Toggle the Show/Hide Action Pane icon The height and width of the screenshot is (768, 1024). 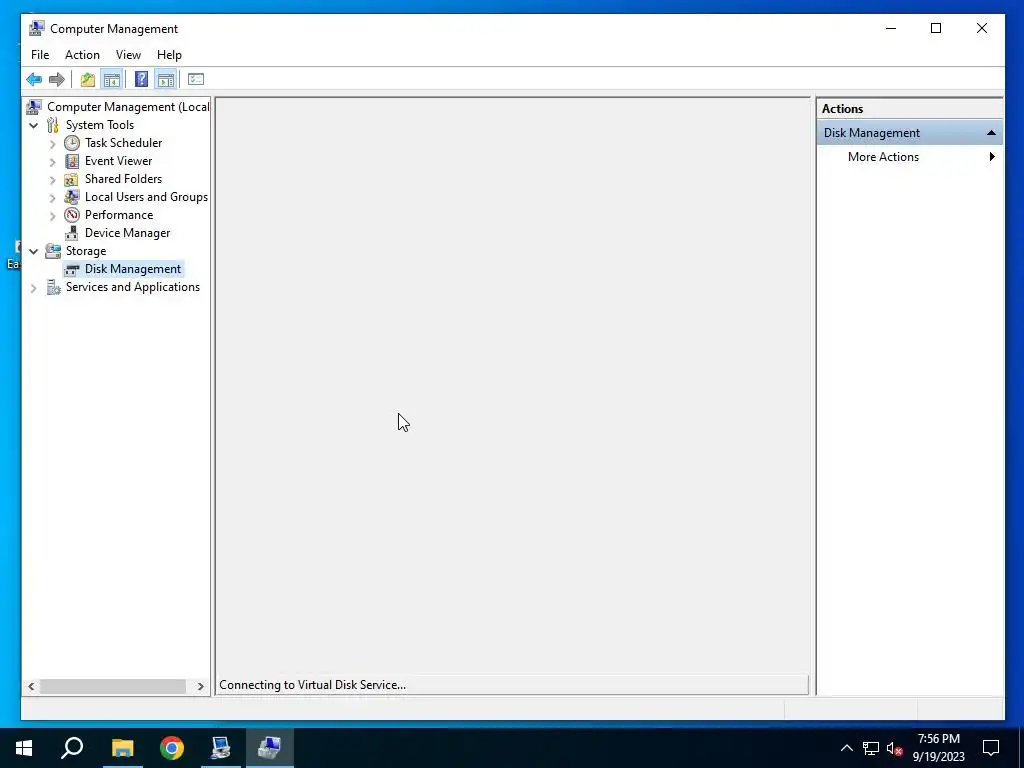[x=166, y=80]
